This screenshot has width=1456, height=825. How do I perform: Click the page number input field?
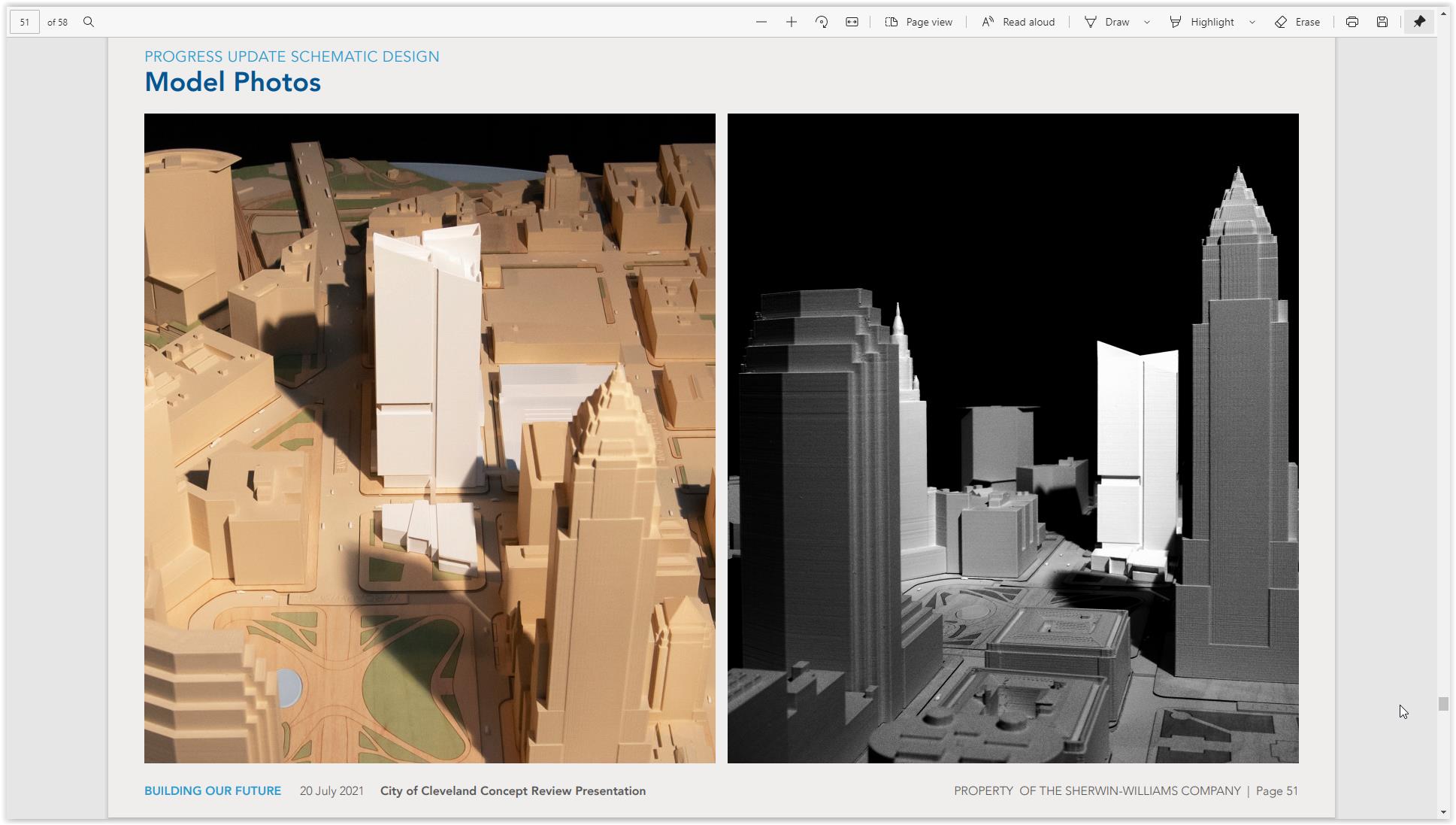[25, 22]
